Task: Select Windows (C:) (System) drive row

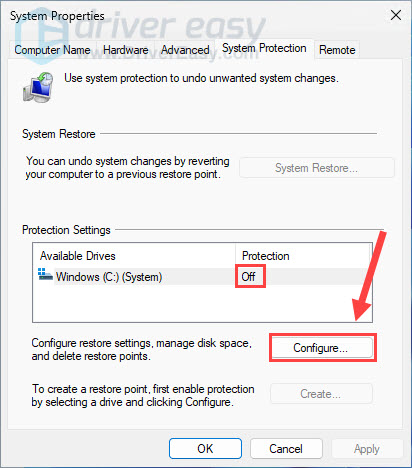Action: pos(202,276)
